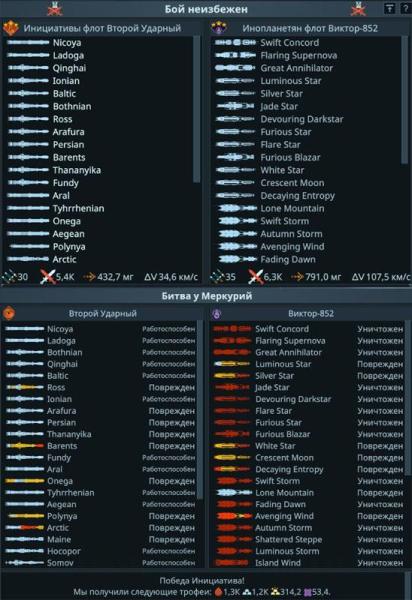
Task: Click the alien fleet acceleration arrow icon
Action: click(297, 276)
